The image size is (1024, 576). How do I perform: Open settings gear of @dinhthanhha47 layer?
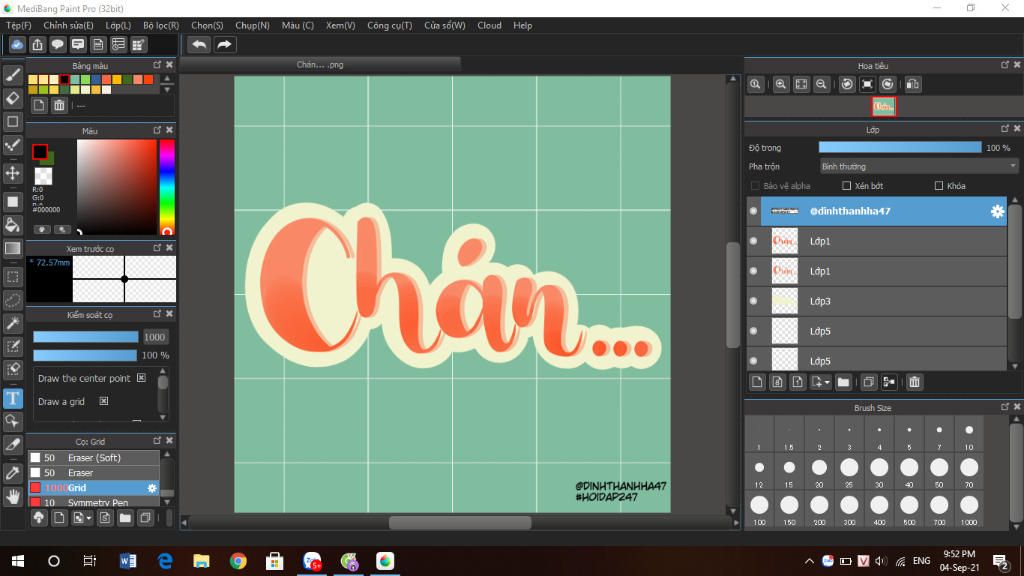[x=997, y=211]
